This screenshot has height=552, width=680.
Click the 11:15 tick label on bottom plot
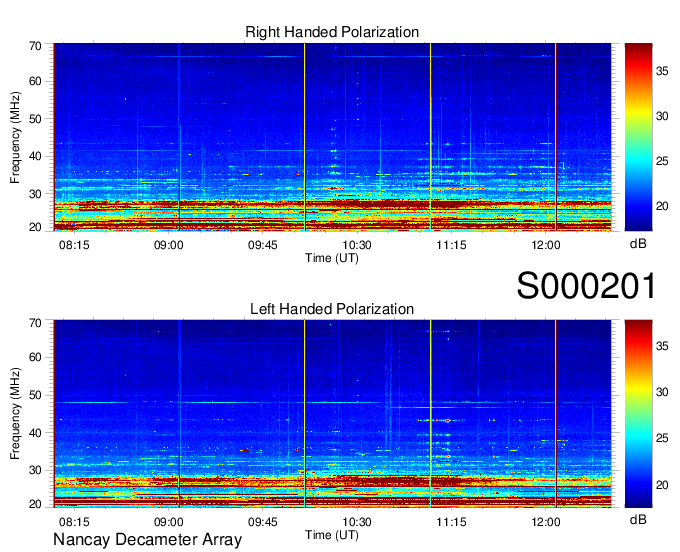pos(451,522)
